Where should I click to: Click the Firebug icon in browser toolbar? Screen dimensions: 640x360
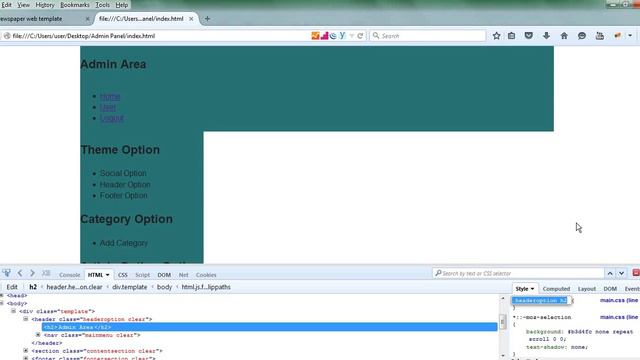(618, 36)
